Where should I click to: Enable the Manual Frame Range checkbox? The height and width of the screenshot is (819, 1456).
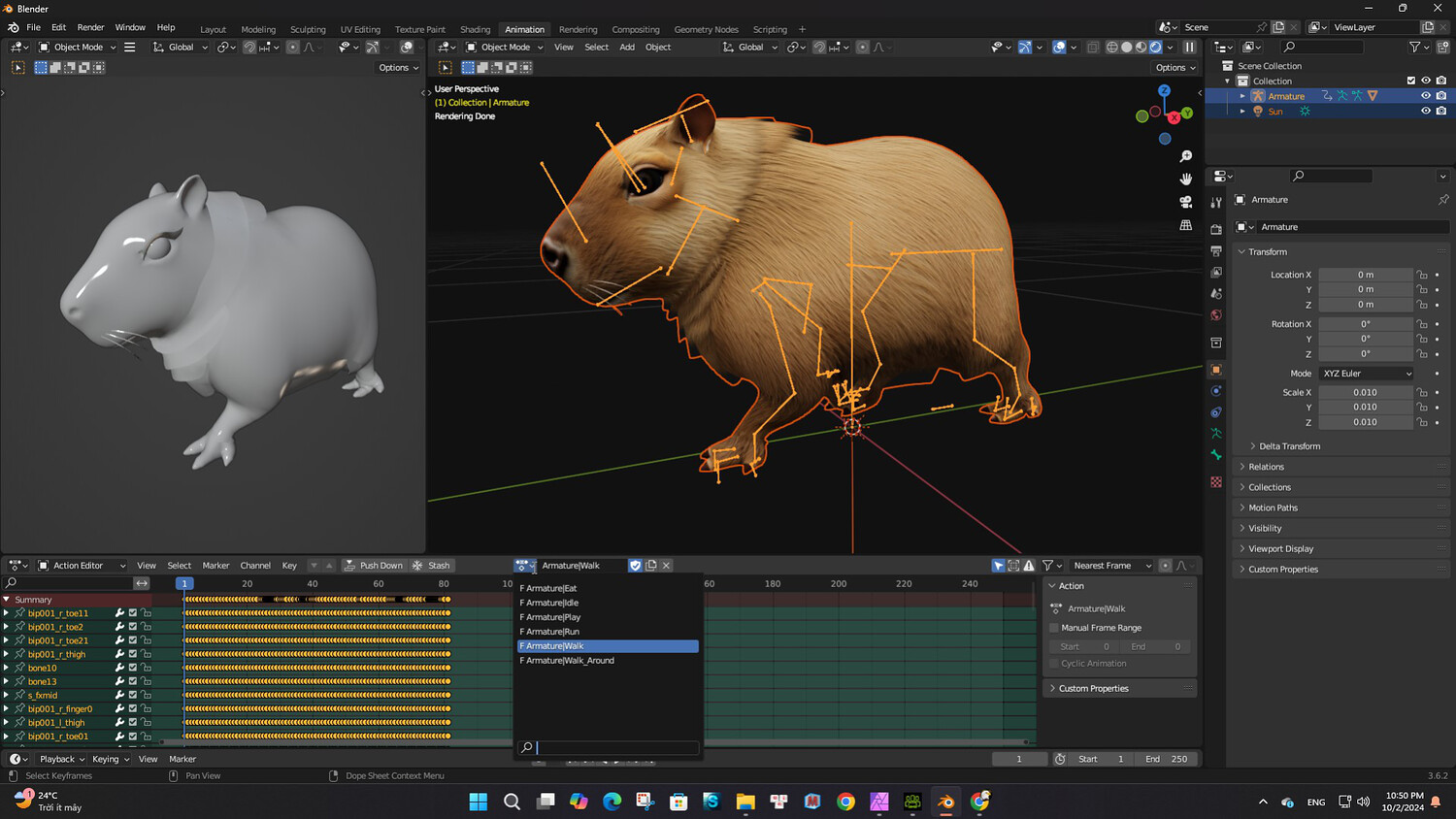pos(1054,628)
